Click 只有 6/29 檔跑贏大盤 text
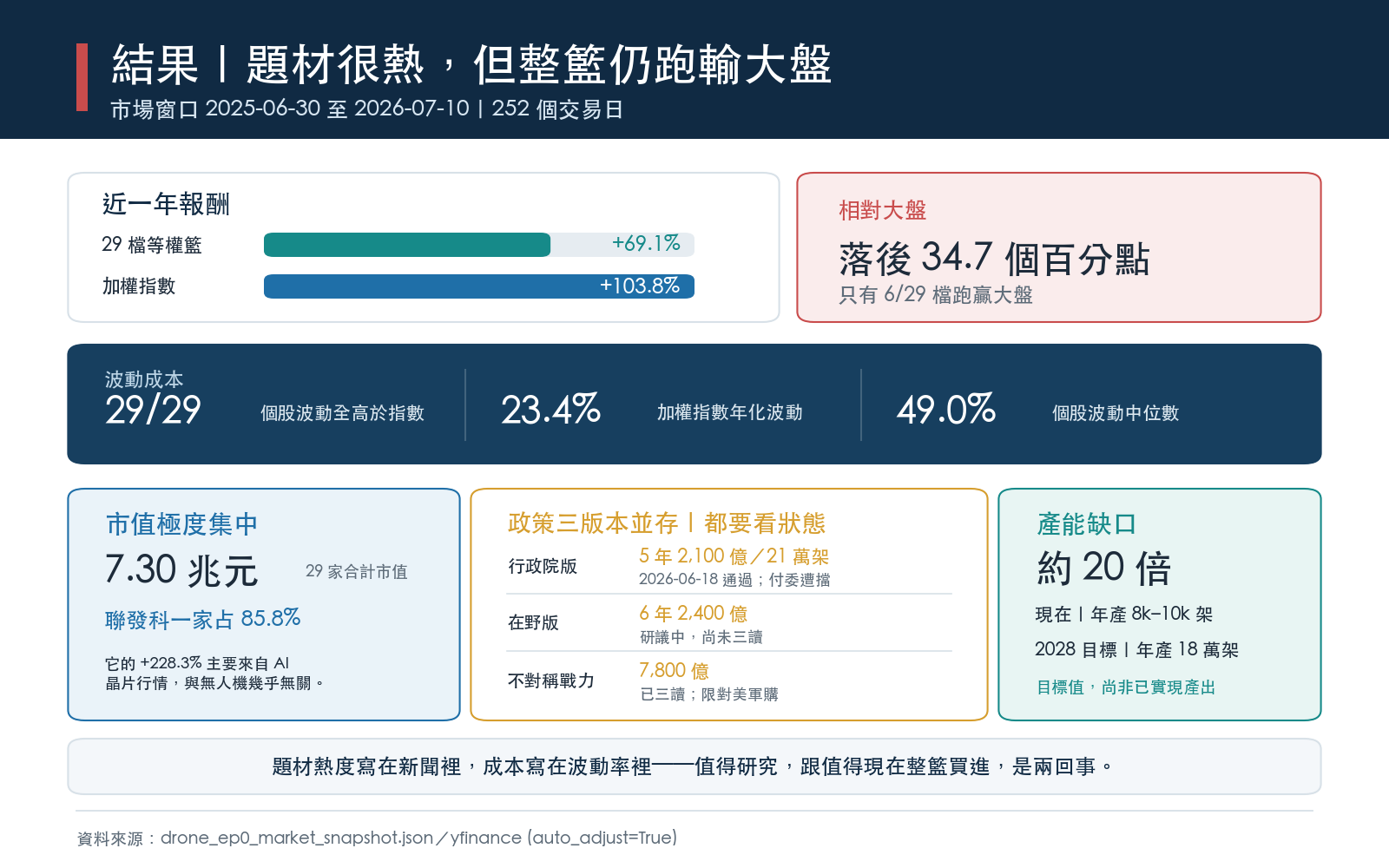The height and width of the screenshot is (868, 1389). [x=936, y=295]
